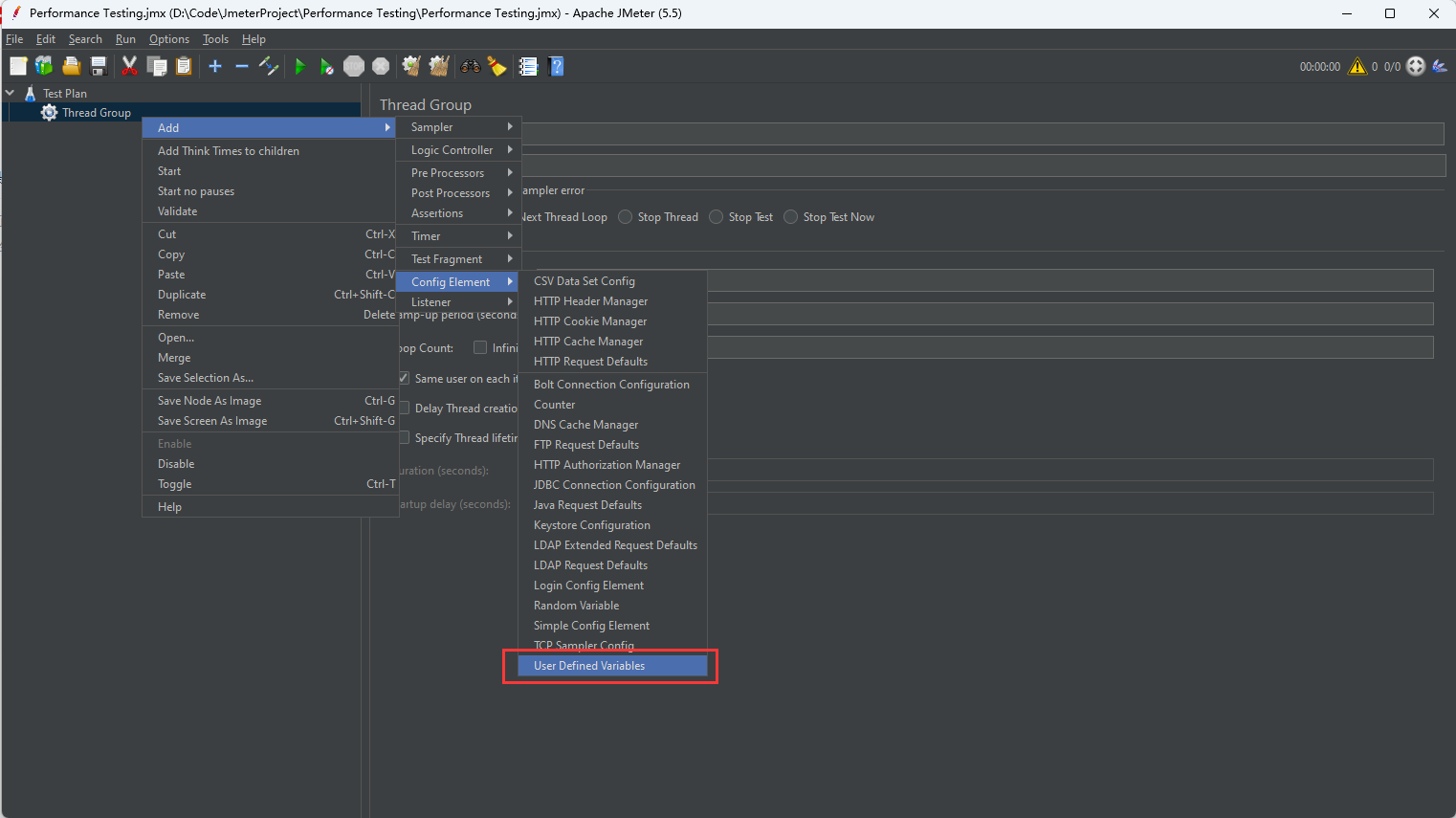
Task: Click the Clear gear-and-broom icon
Action: [x=411, y=66]
